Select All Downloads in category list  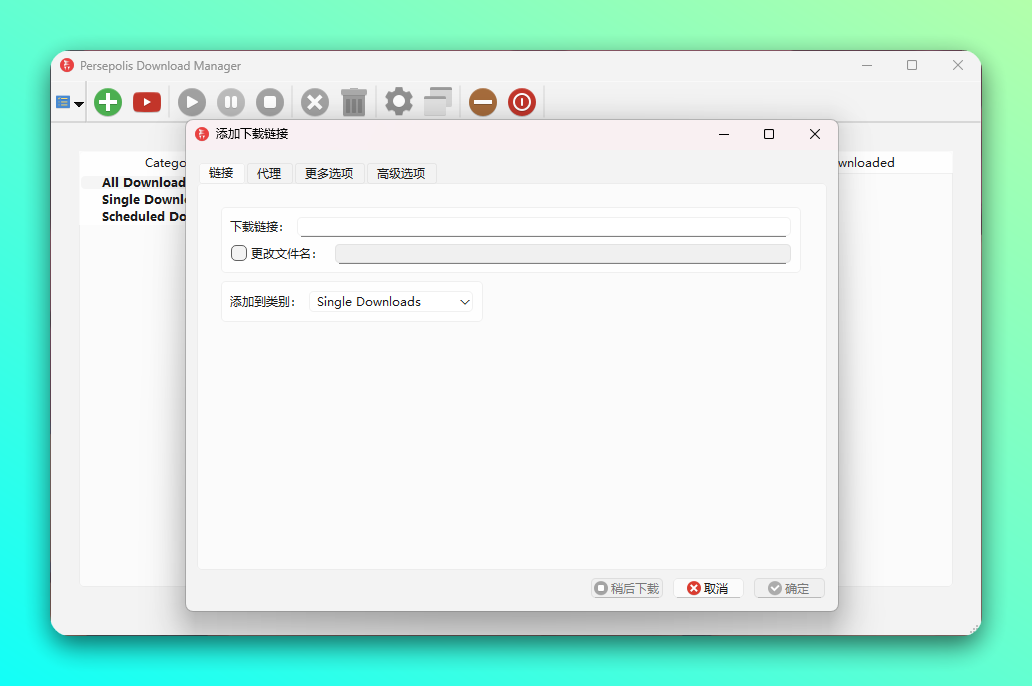[x=143, y=183]
